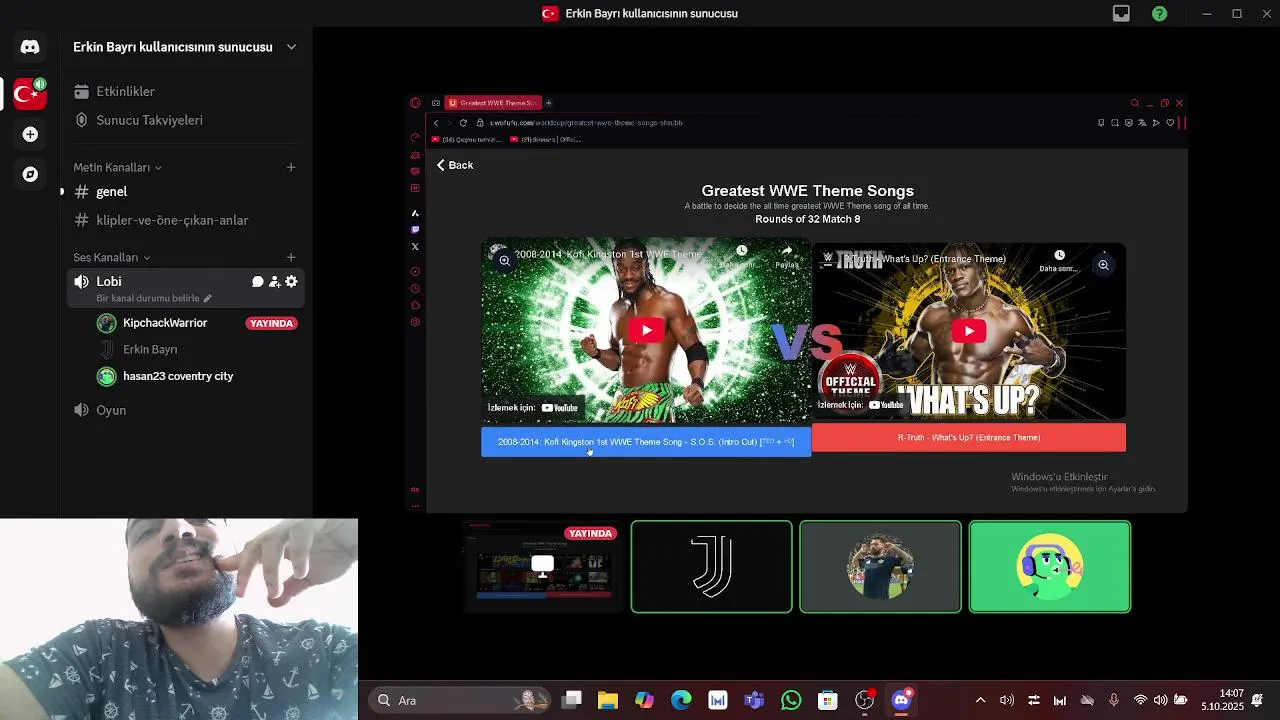Open the first YouTube bookmark in bookmarks bar
The width and height of the screenshot is (1280, 720).
point(465,139)
